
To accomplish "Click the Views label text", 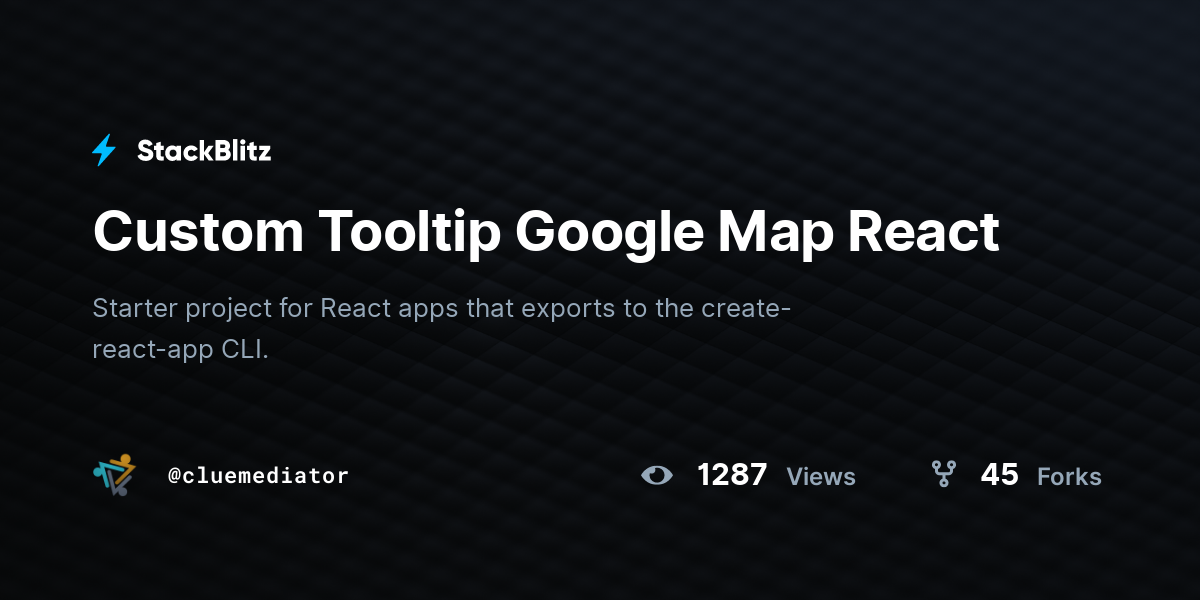I will 820,478.
